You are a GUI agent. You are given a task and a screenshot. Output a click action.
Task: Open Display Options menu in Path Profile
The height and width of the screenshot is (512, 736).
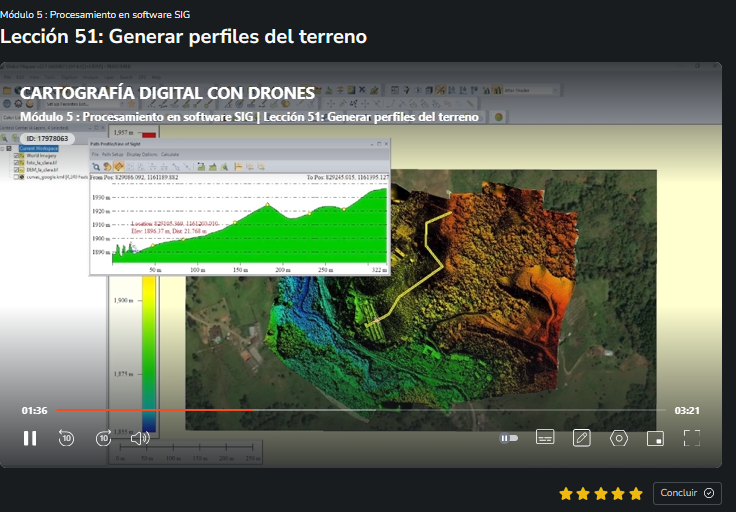pyautogui.click(x=141, y=155)
